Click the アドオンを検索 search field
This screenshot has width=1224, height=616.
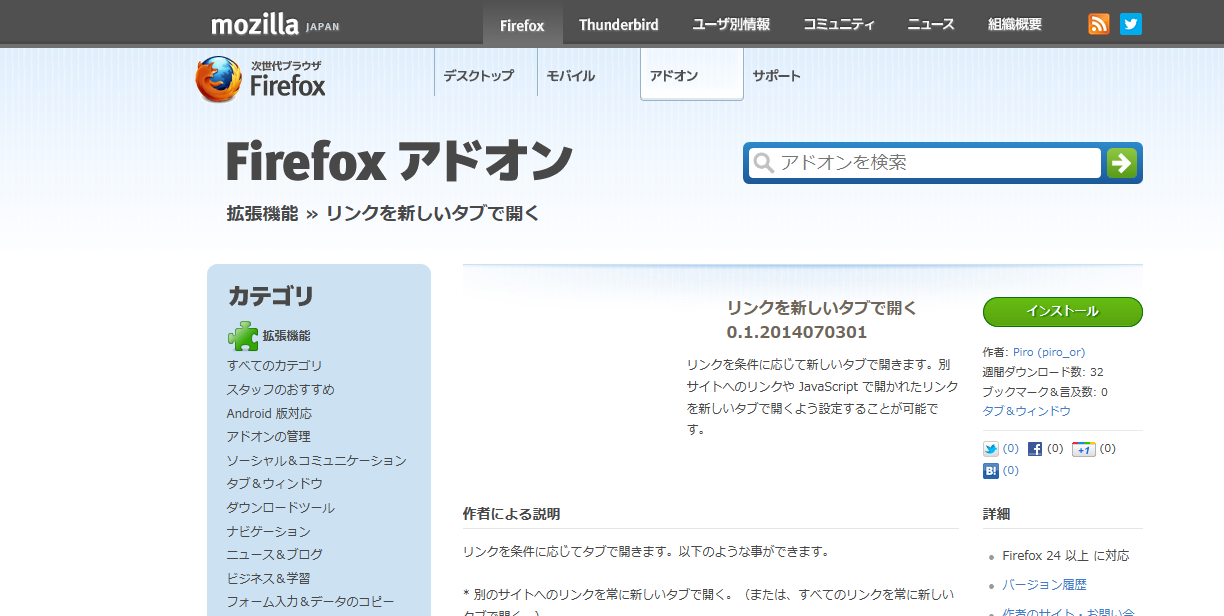[x=935, y=163]
